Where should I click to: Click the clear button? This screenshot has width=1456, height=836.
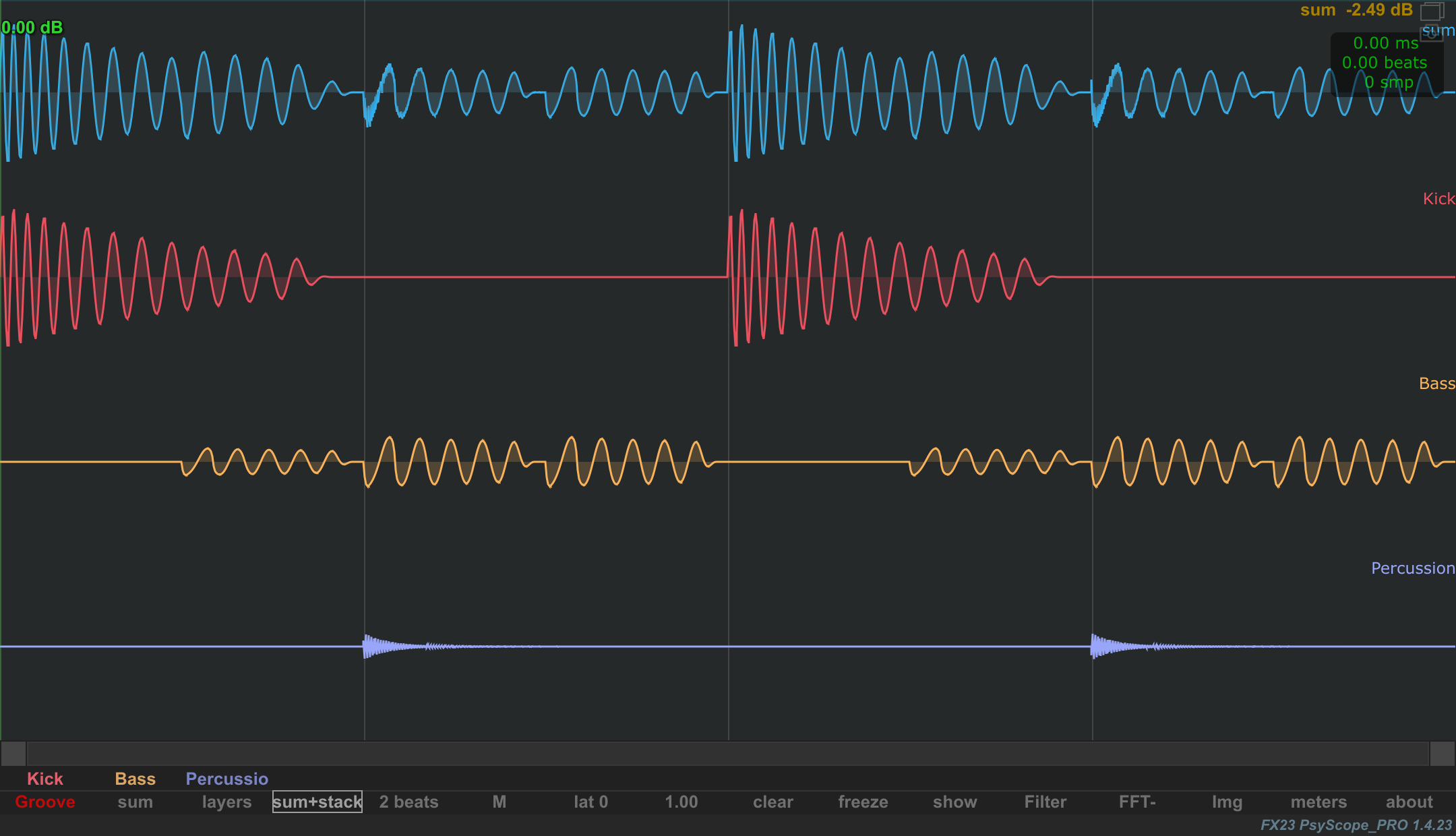(x=773, y=802)
